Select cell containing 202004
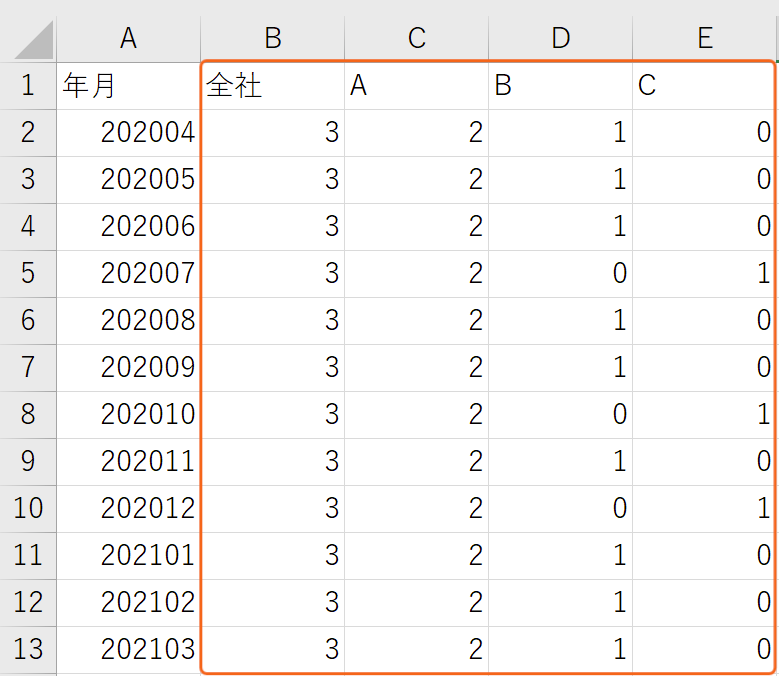This screenshot has width=779, height=676. tap(129, 133)
